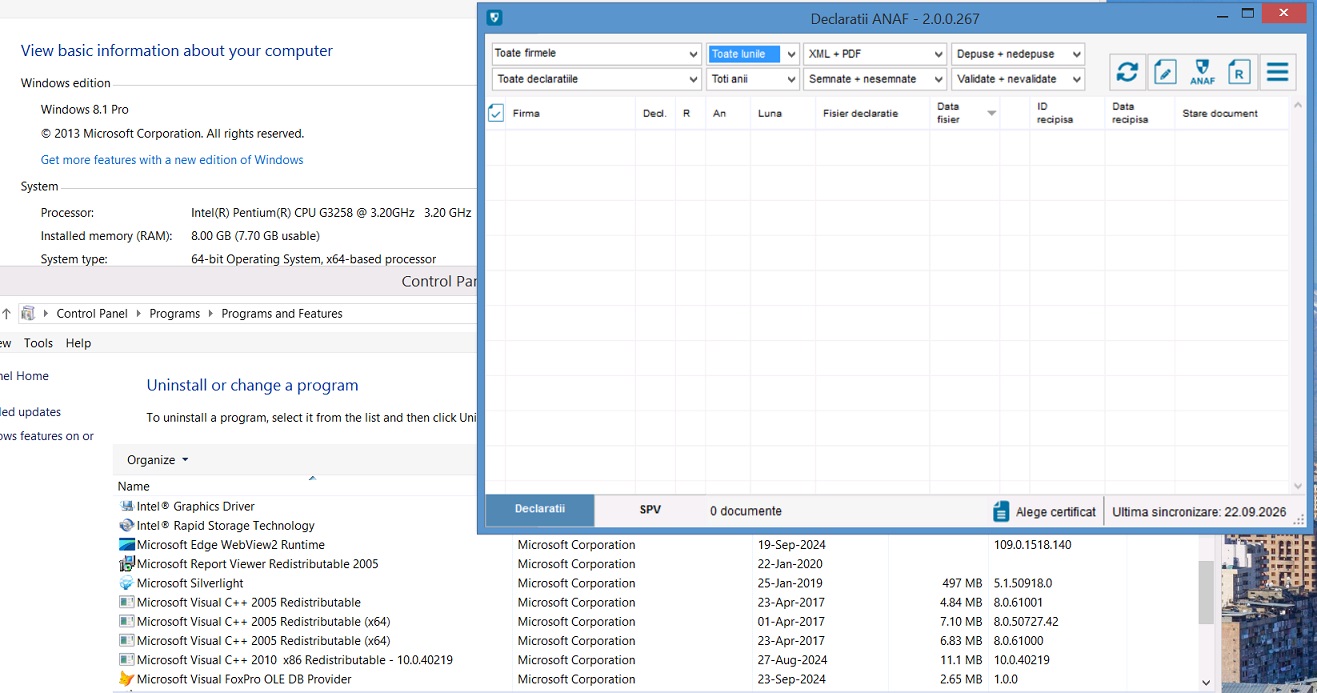Click the Visual C++ 2010 x86 Redistributable icon

126,660
